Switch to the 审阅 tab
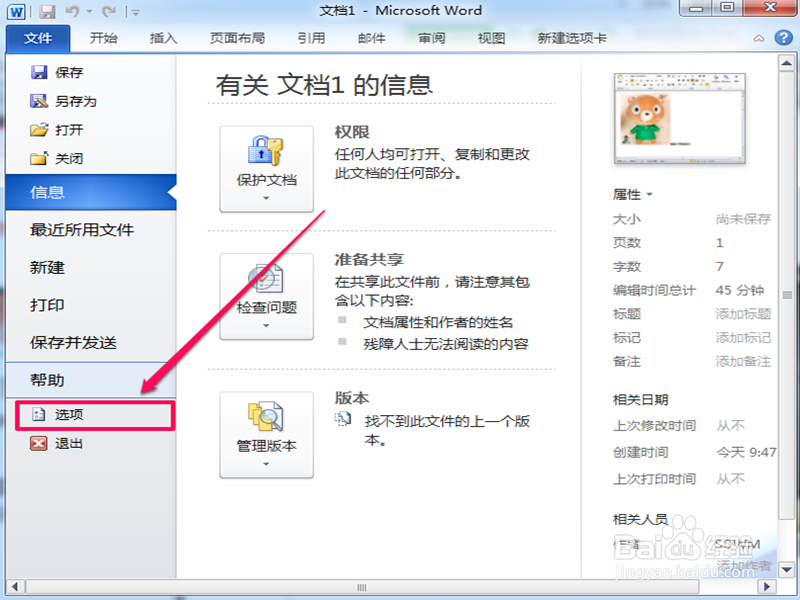 (x=432, y=38)
